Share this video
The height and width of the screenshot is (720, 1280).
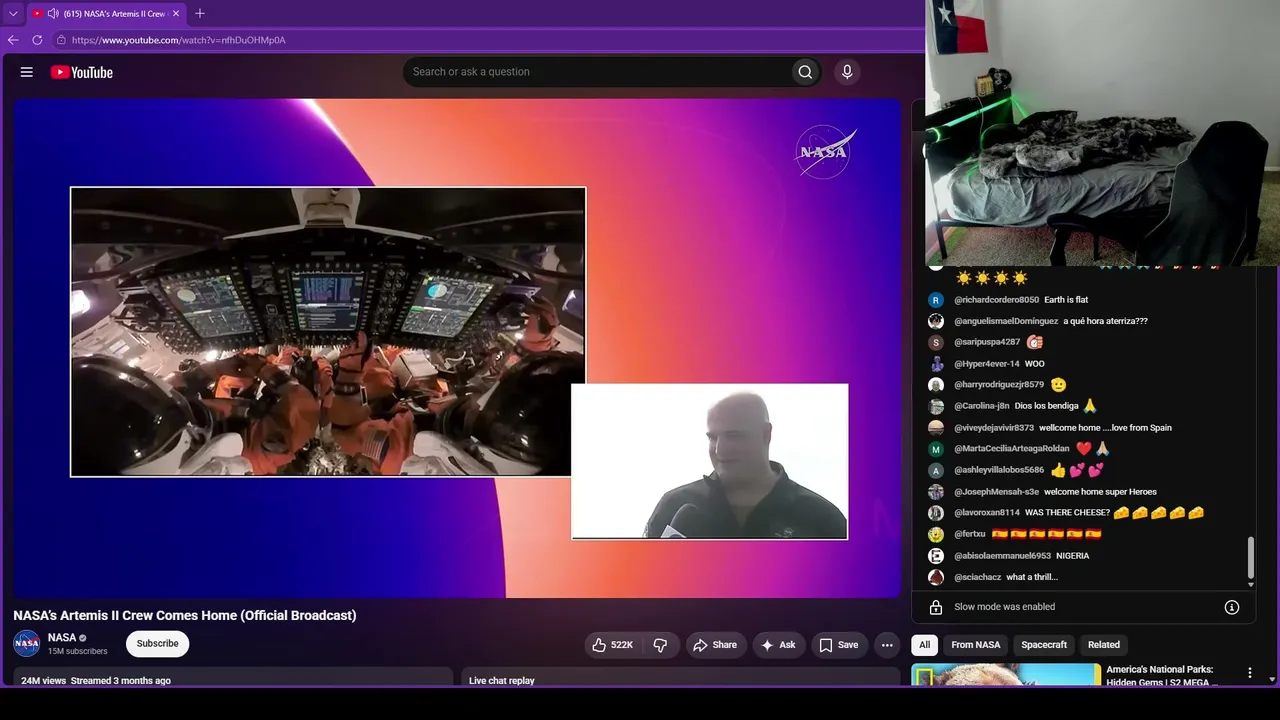715,645
